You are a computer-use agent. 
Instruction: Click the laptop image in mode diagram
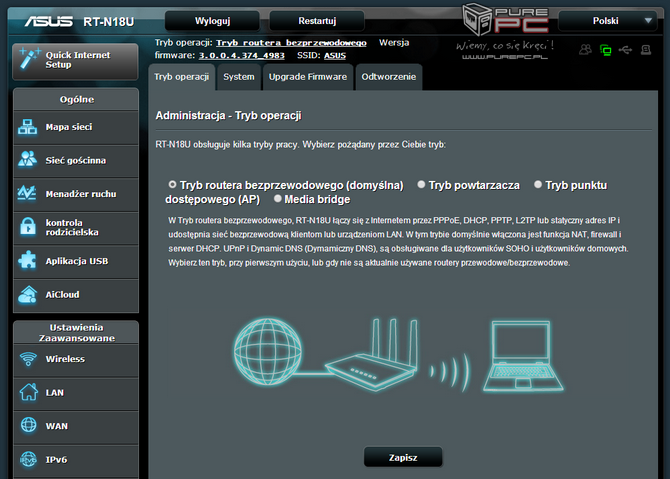pyautogui.click(x=523, y=356)
